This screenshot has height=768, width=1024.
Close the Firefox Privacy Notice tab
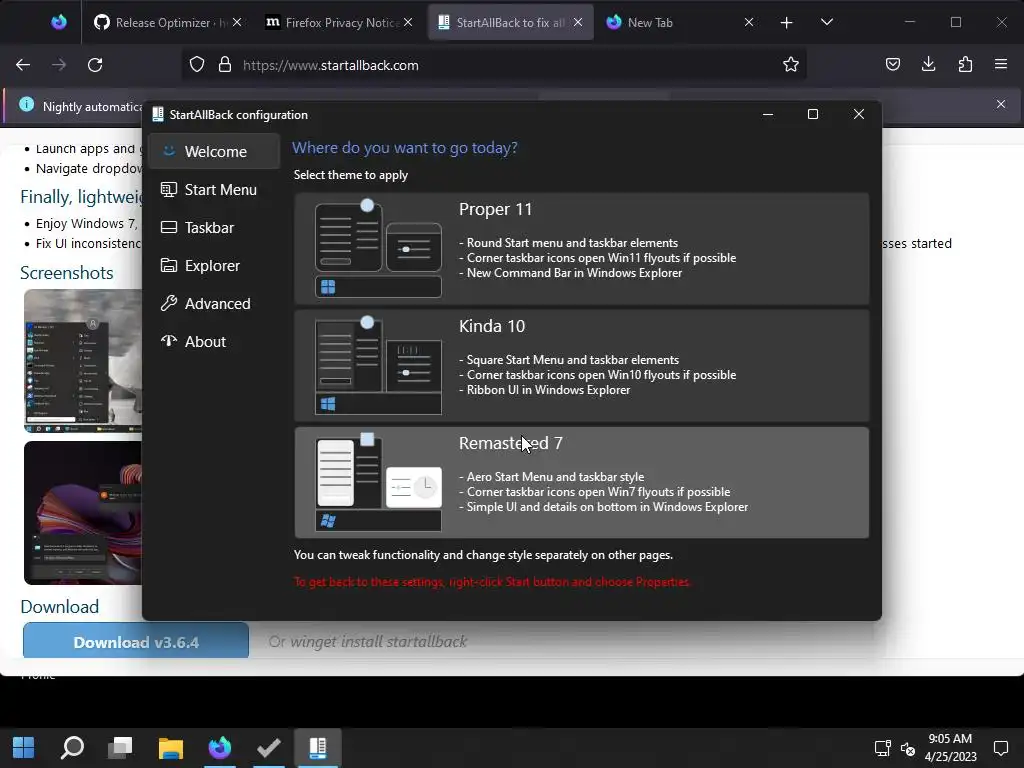pyautogui.click(x=408, y=22)
